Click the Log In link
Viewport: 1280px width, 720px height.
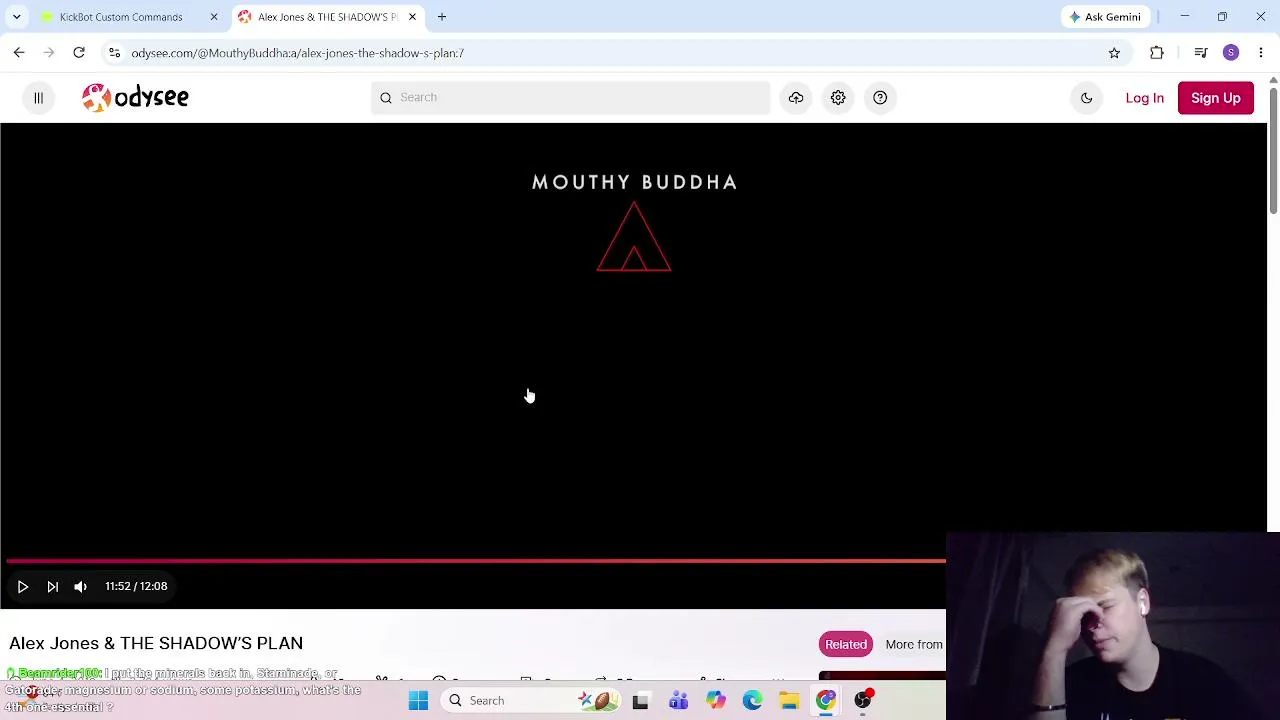click(x=1144, y=98)
